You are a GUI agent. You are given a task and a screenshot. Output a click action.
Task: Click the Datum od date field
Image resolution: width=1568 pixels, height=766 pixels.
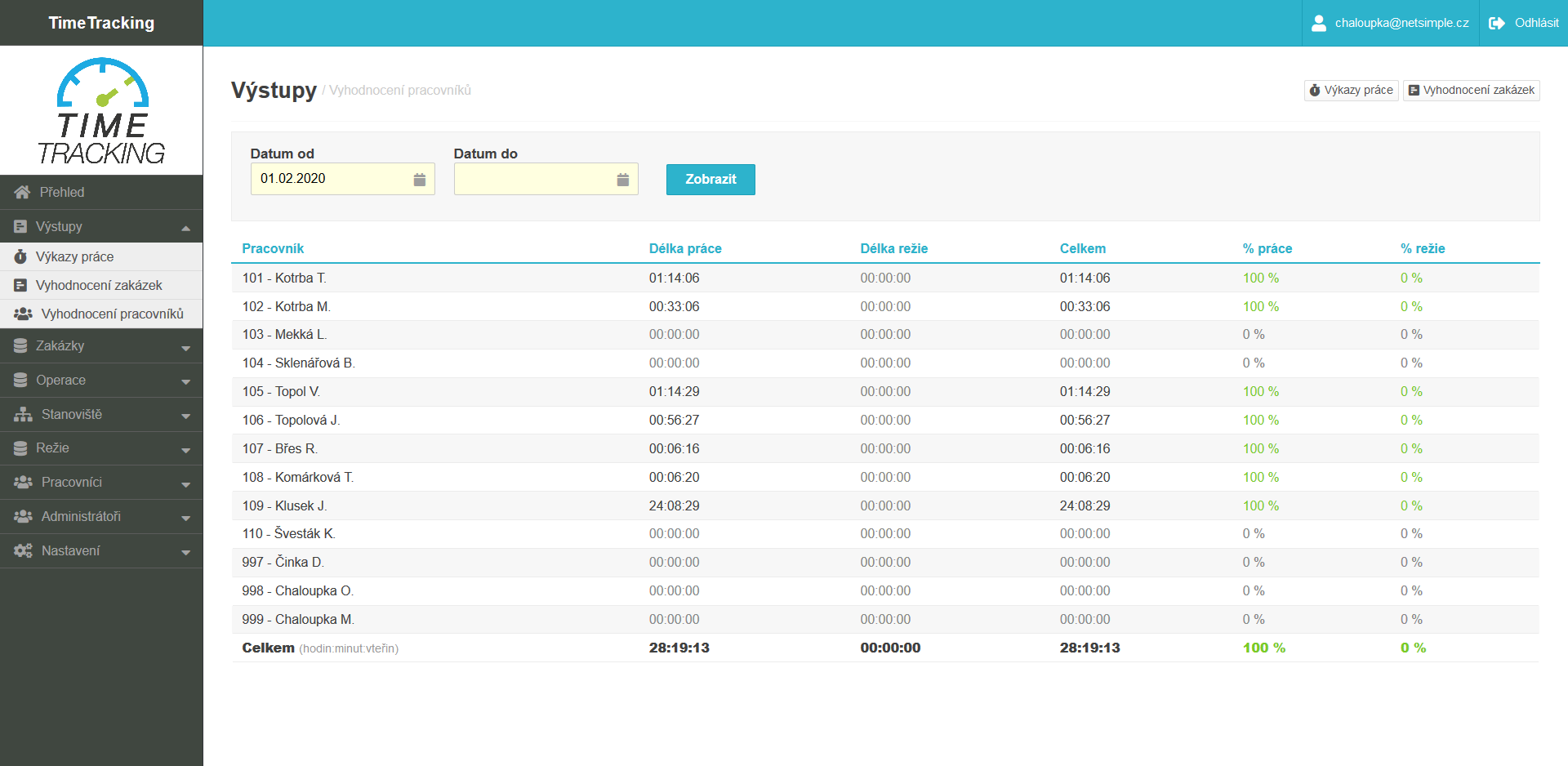tap(342, 179)
